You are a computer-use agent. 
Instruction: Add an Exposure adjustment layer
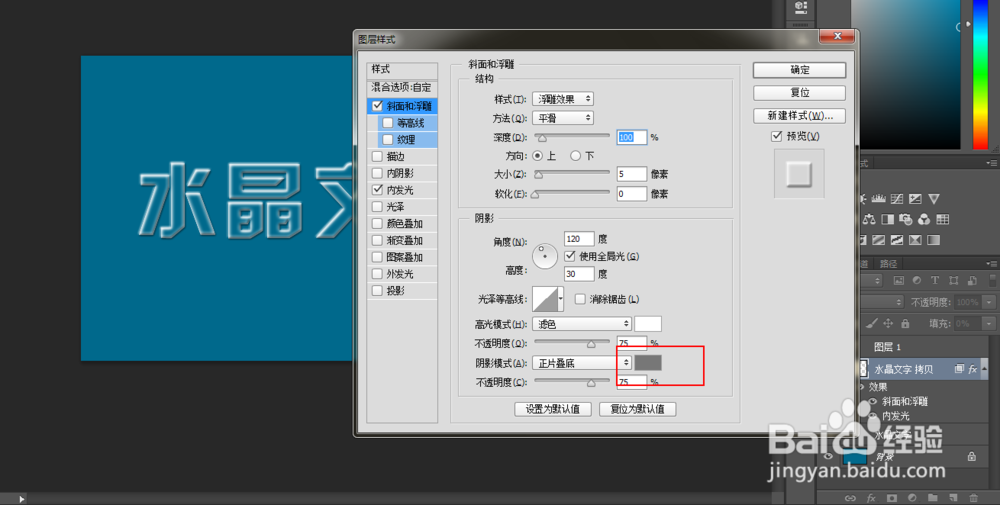(x=915, y=199)
